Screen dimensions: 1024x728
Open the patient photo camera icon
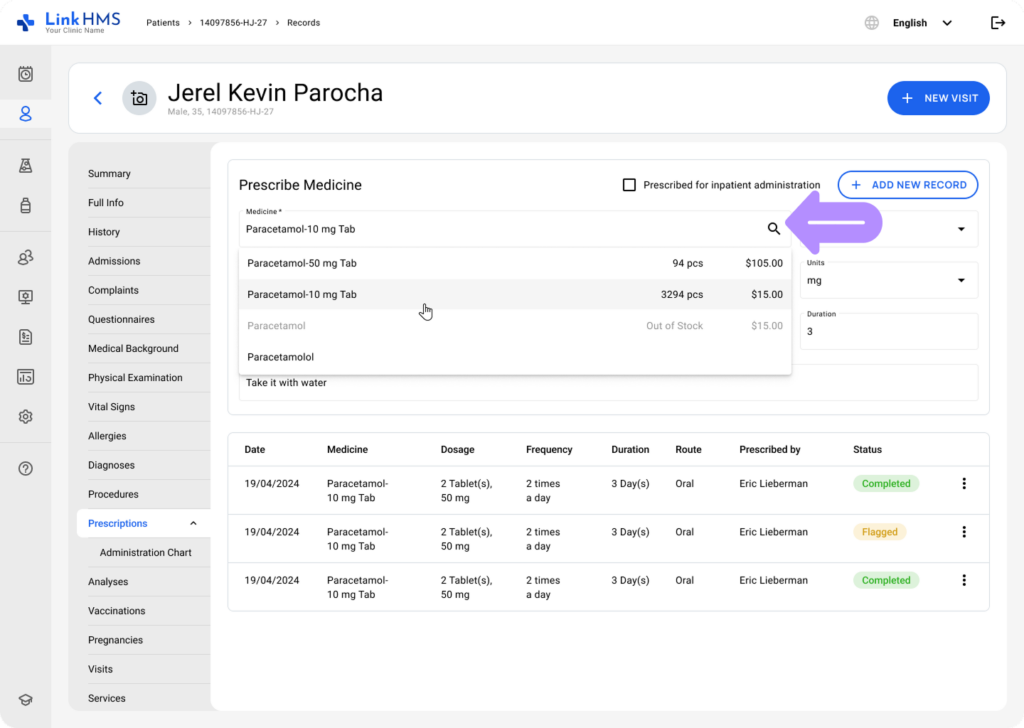[139, 98]
